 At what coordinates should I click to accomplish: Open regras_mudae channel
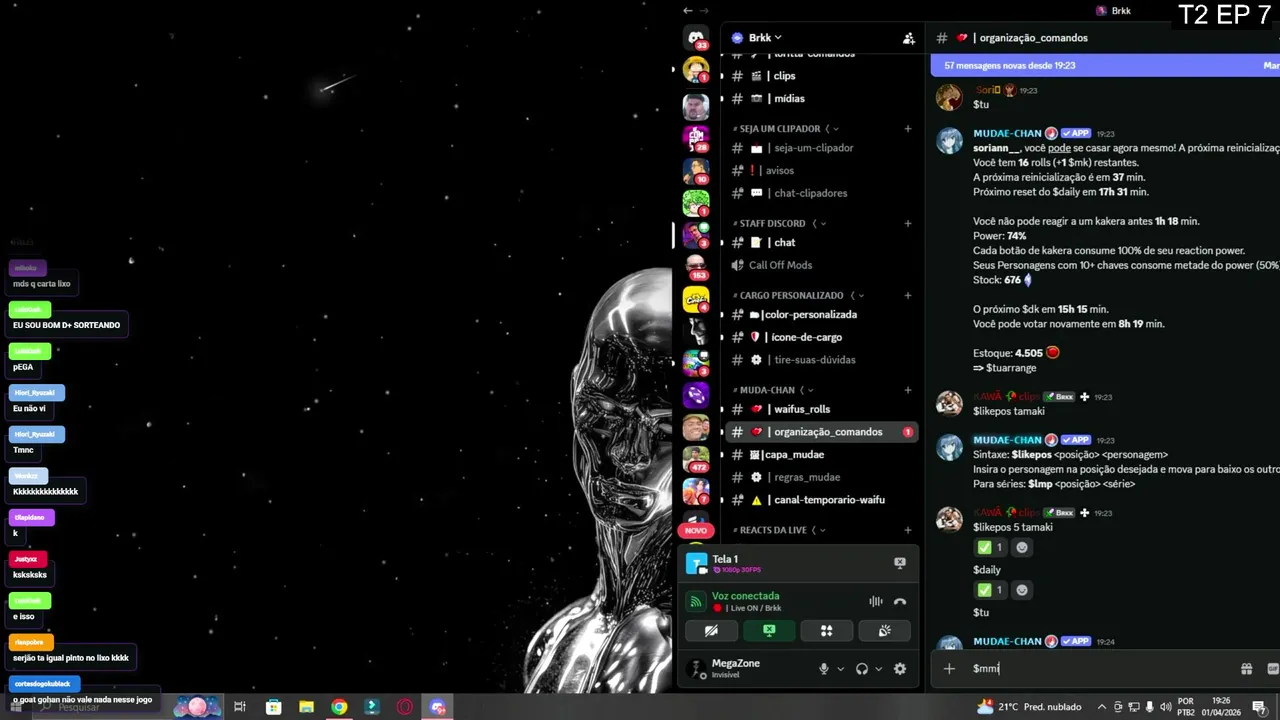(821, 477)
